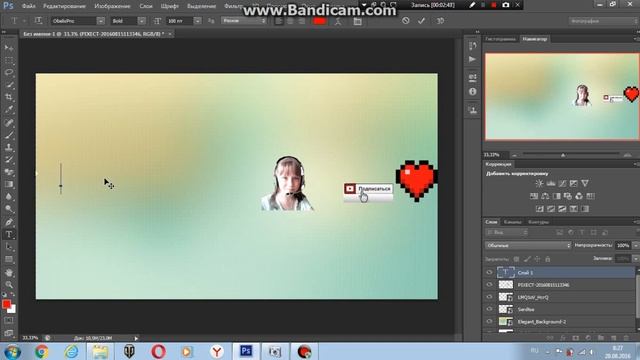Open the Character panel toggle icon
The height and width of the screenshot is (360, 640).
[358, 21]
